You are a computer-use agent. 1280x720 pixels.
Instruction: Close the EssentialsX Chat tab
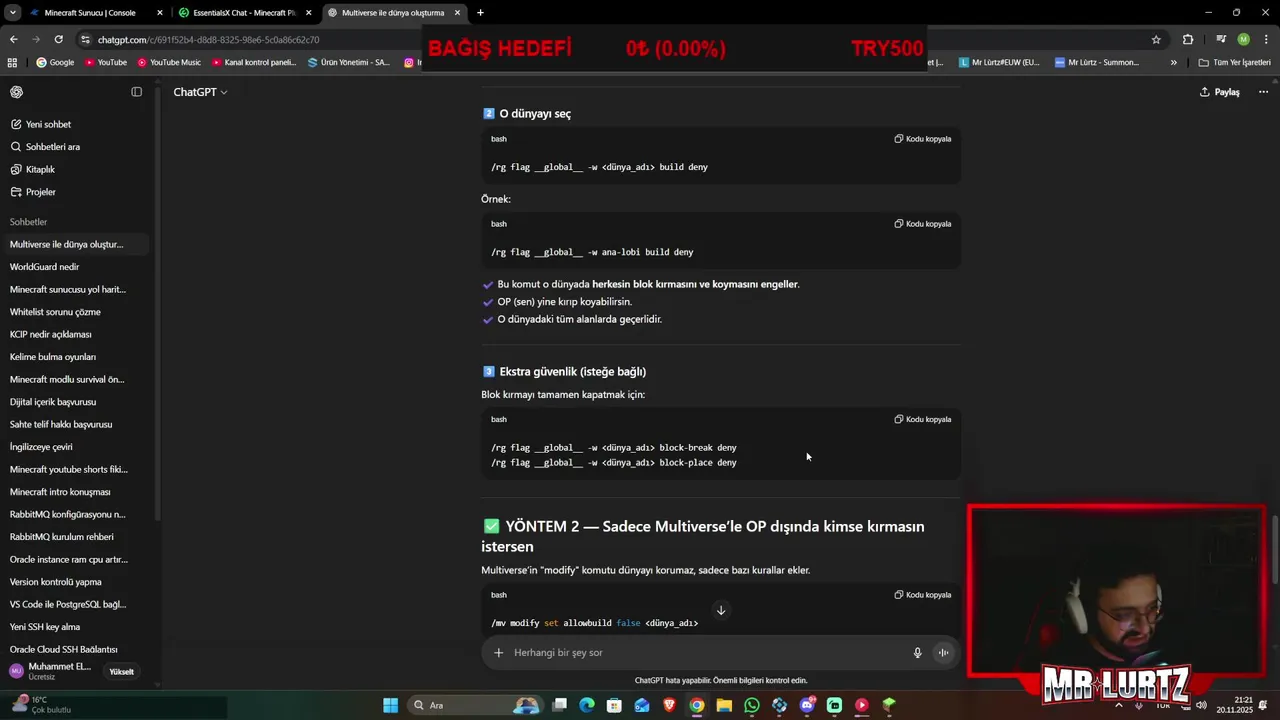pos(308,13)
